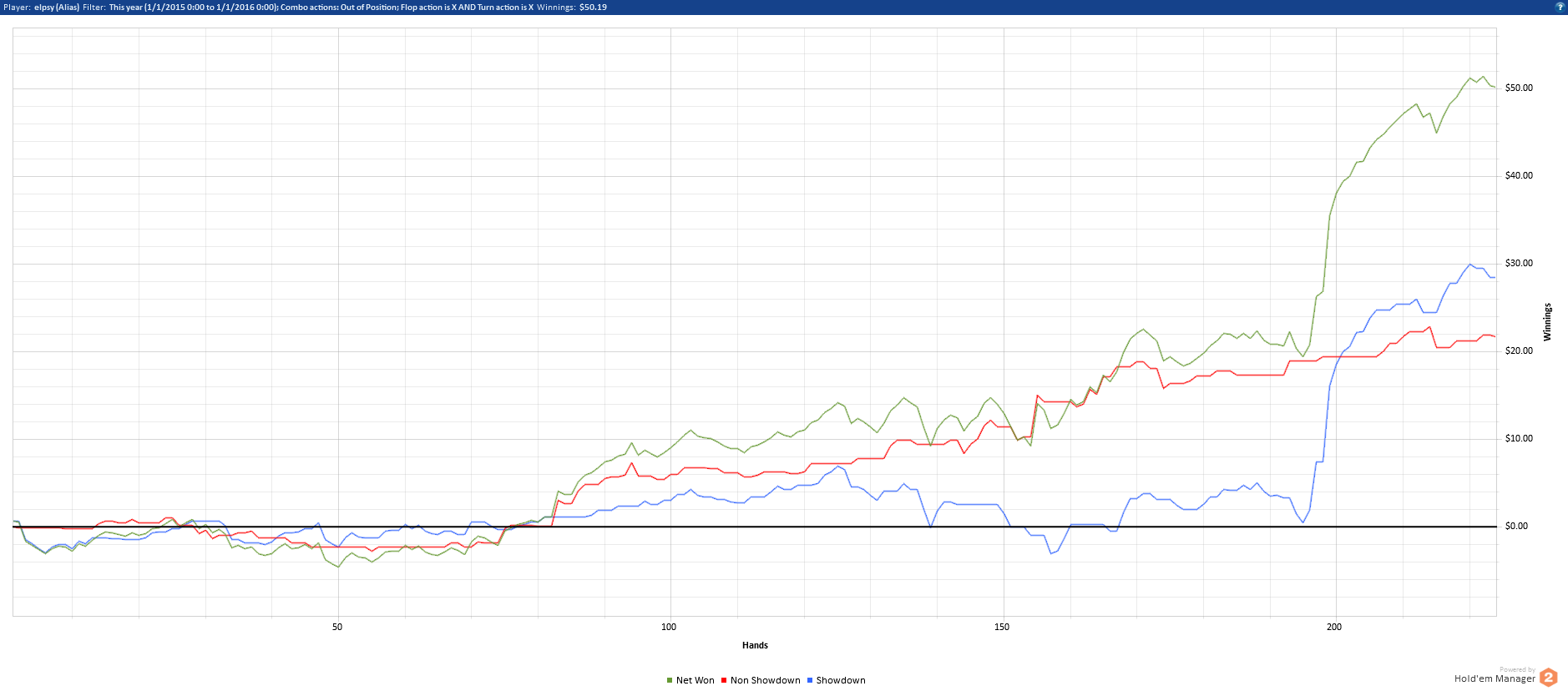
Task: Click the "$50.00" winnings axis label
Action: [x=1519, y=88]
